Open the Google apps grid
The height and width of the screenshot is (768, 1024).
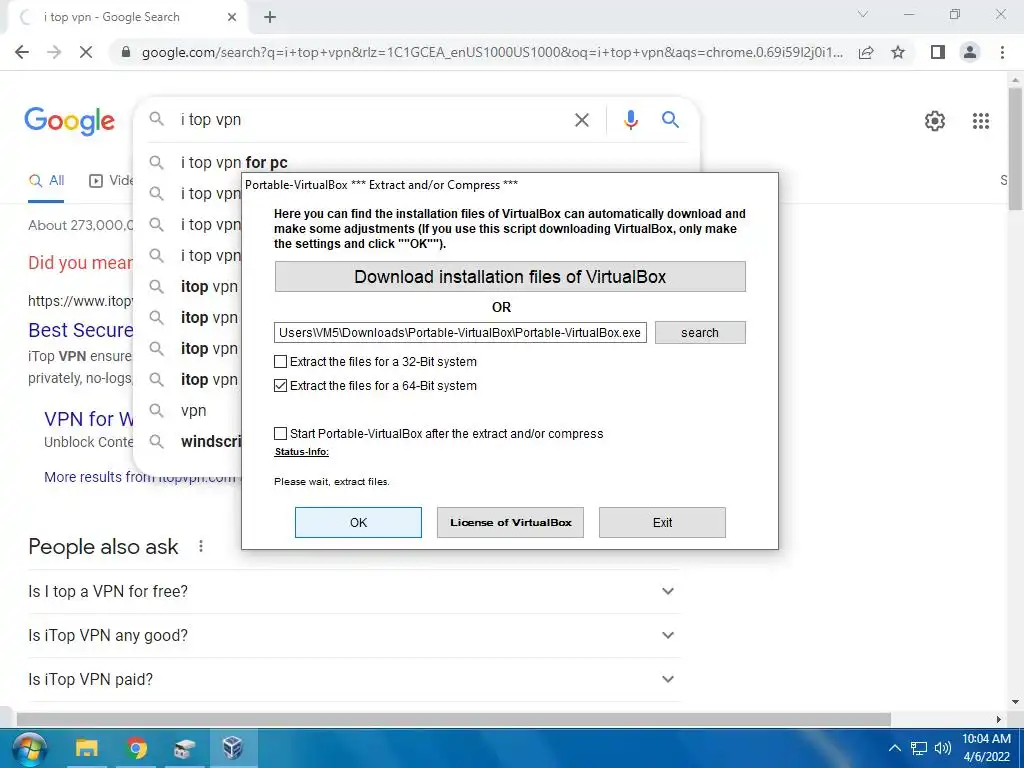pyautogui.click(x=980, y=121)
